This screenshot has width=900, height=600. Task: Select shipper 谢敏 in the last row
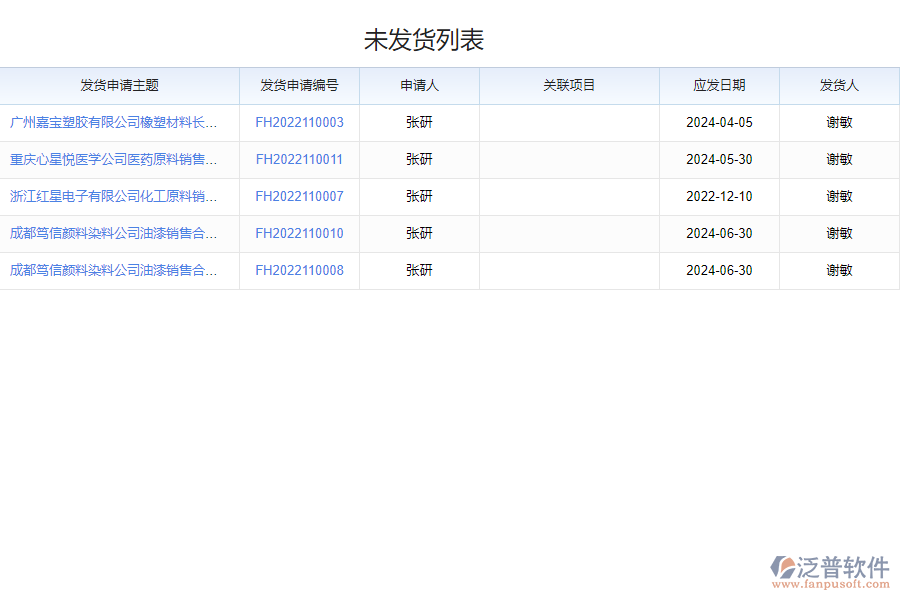[x=839, y=270]
